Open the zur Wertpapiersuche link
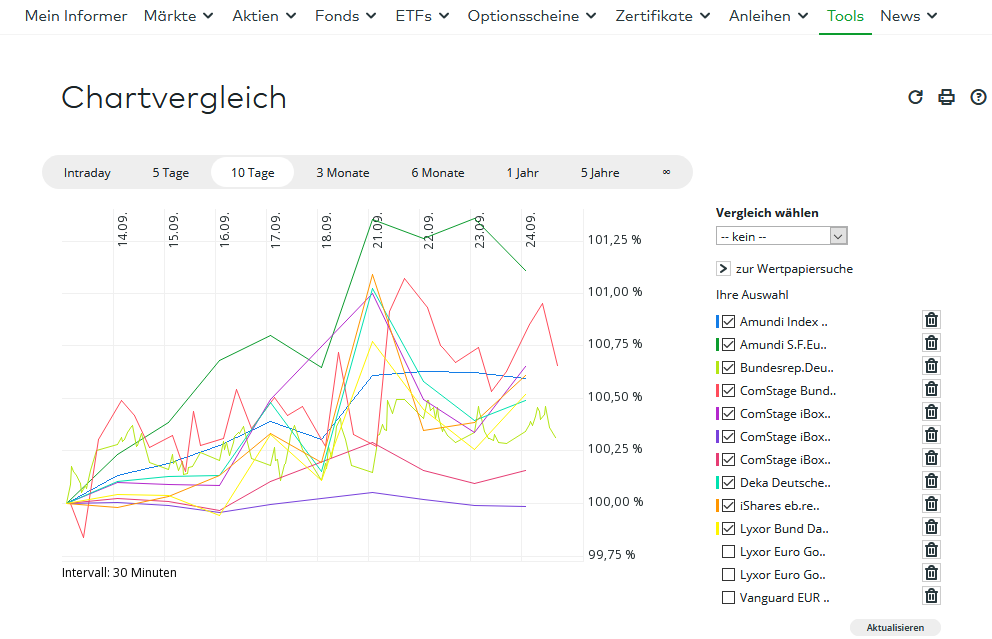The height and width of the screenshot is (639, 992). [x=795, y=268]
